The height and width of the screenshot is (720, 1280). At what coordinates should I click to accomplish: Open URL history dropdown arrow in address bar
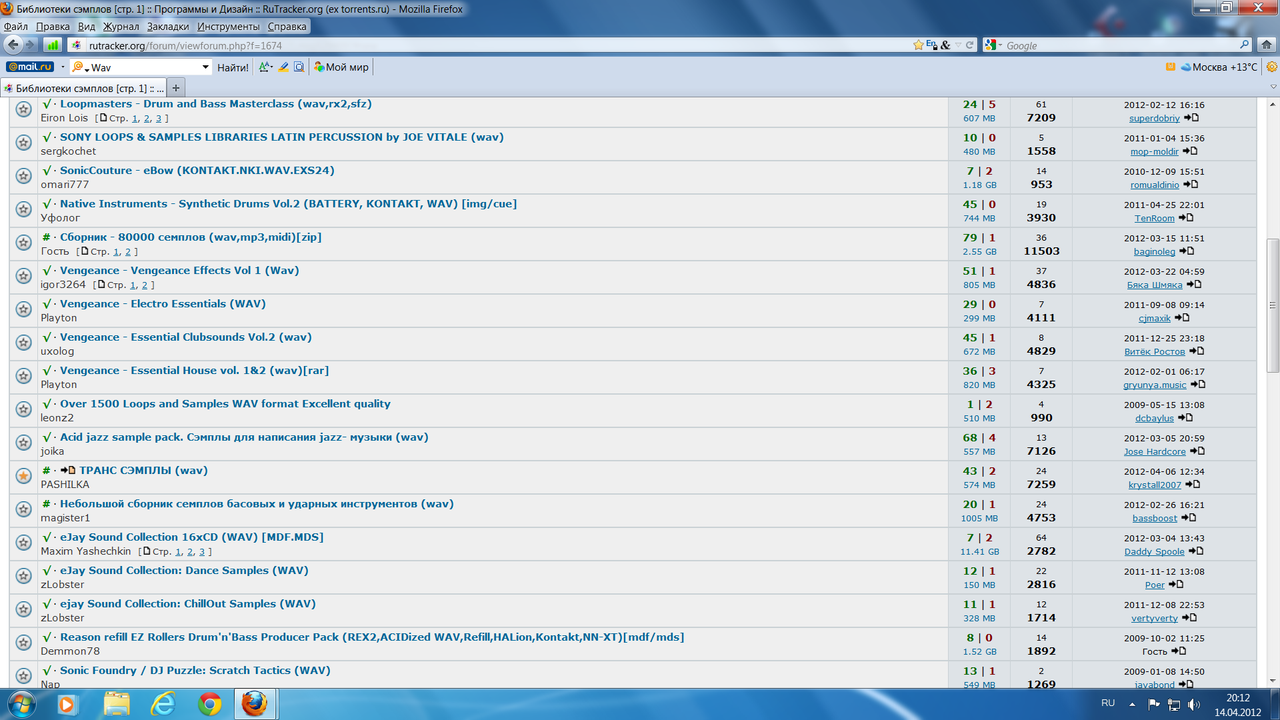(x=957, y=45)
